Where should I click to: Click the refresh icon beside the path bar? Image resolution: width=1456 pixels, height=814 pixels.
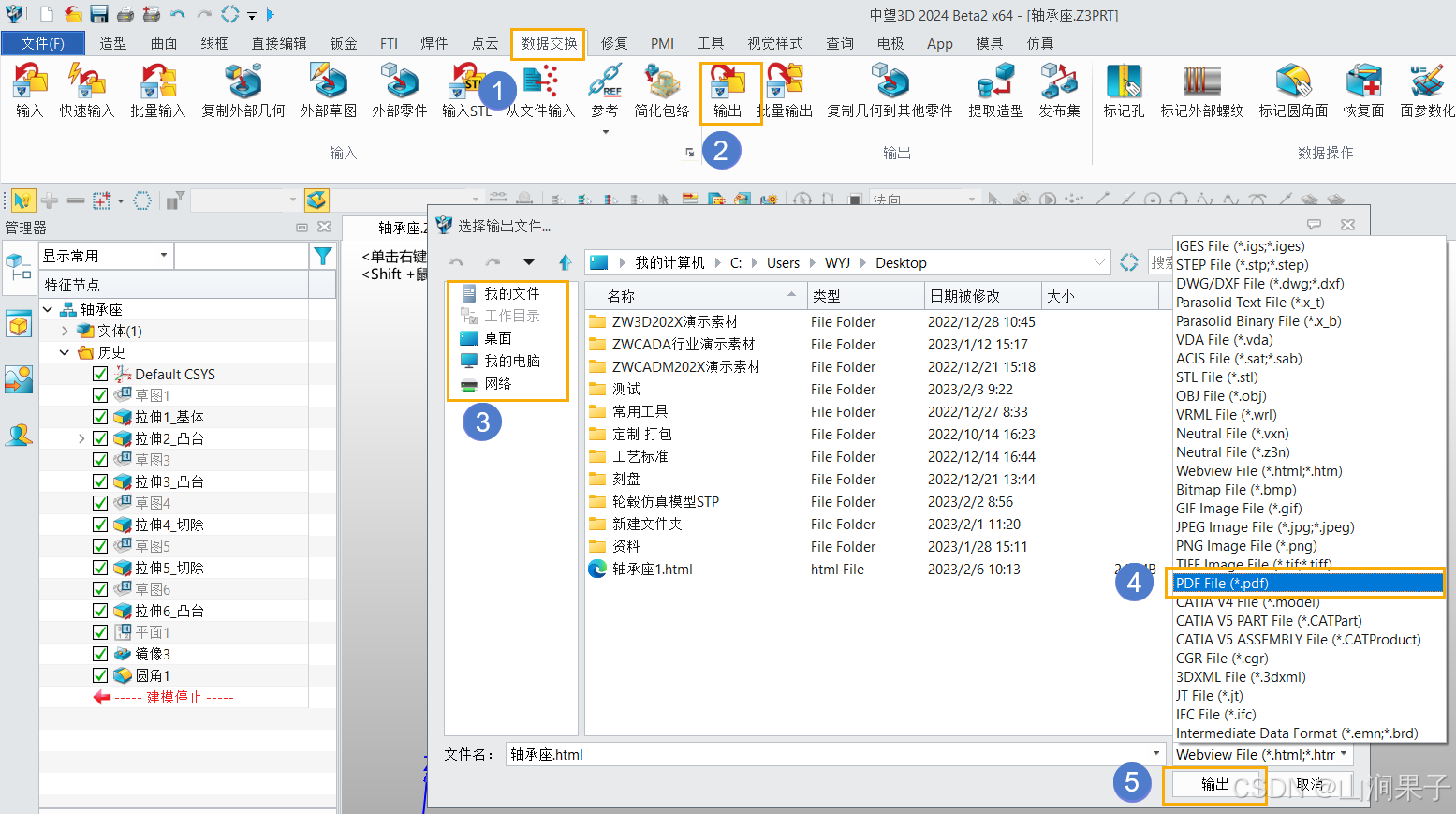coord(1128,262)
